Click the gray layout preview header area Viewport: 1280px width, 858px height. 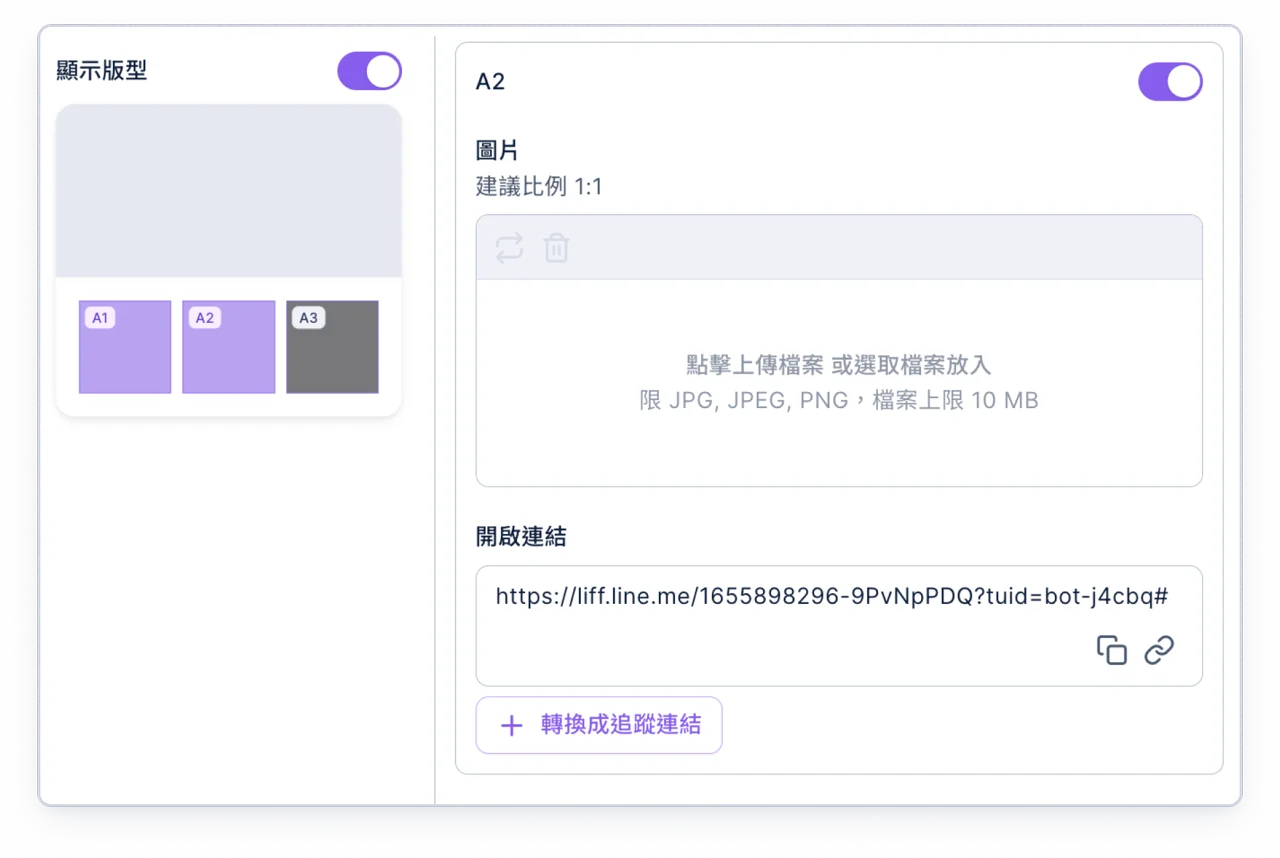point(229,191)
